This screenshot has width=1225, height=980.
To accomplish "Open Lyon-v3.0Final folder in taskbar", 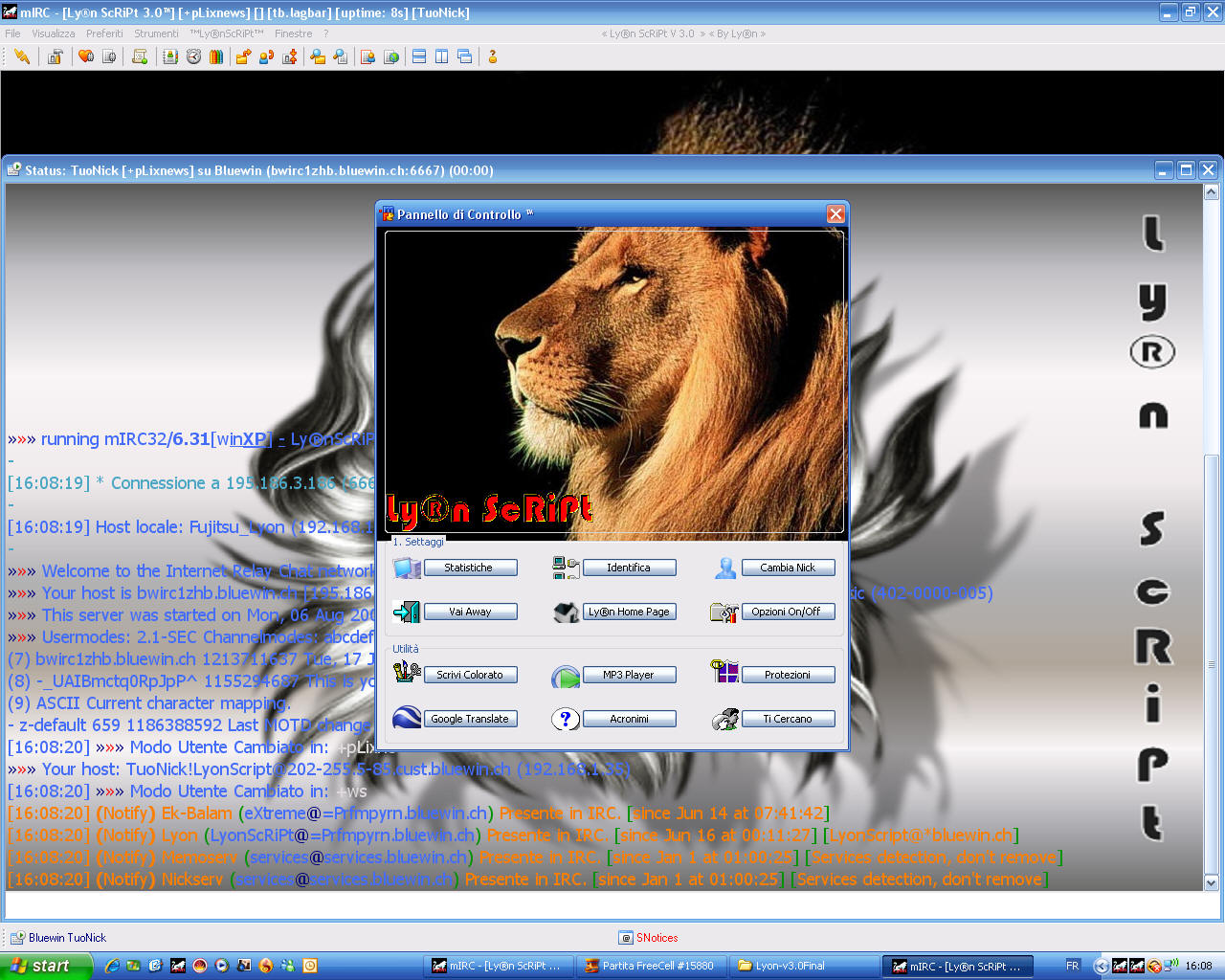I will click(804, 966).
